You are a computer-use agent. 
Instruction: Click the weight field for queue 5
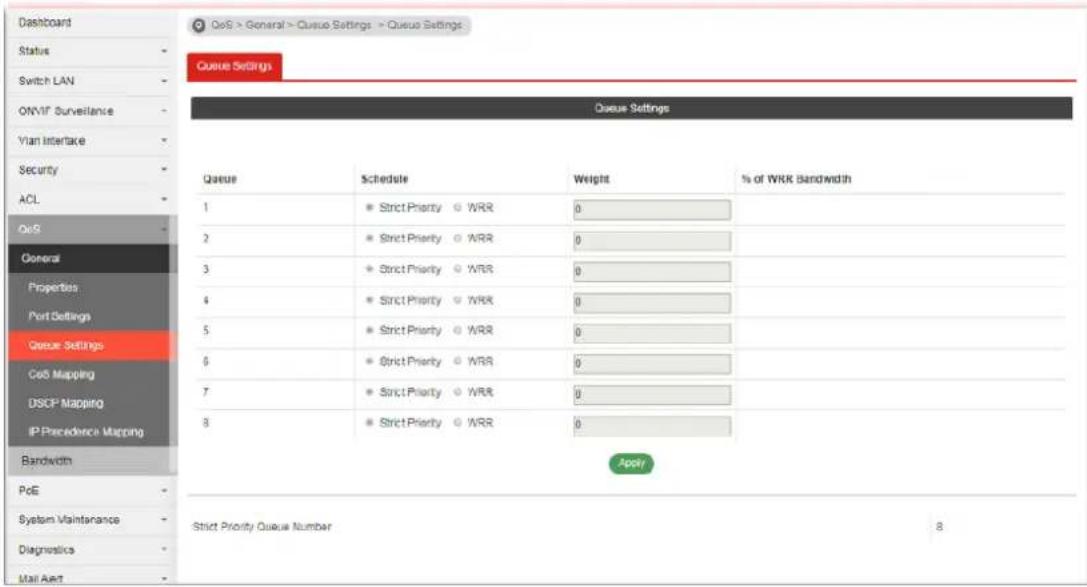point(652,333)
